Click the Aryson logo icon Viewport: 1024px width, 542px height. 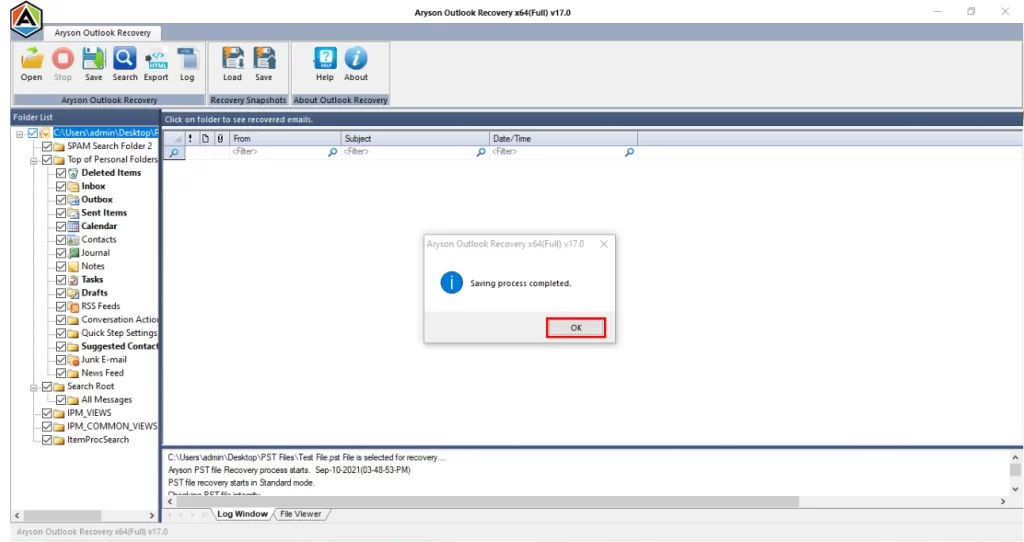pyautogui.click(x=26, y=19)
